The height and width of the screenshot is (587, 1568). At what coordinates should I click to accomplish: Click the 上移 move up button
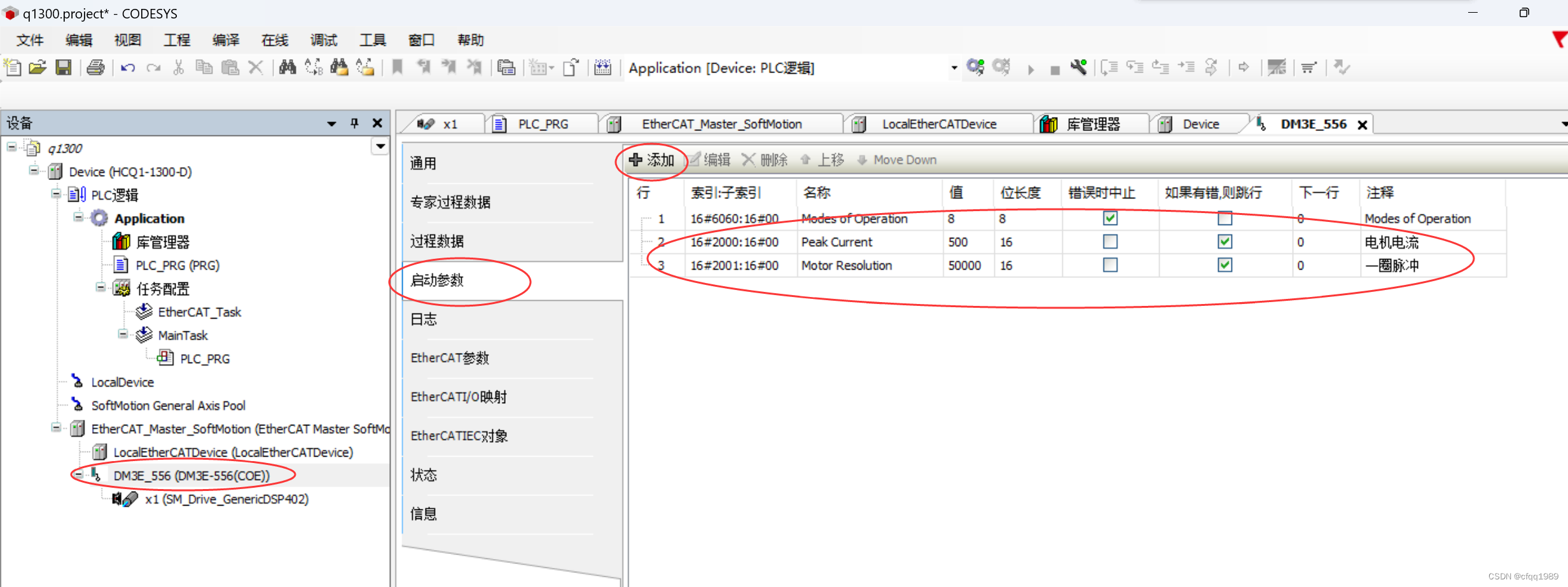tap(822, 160)
